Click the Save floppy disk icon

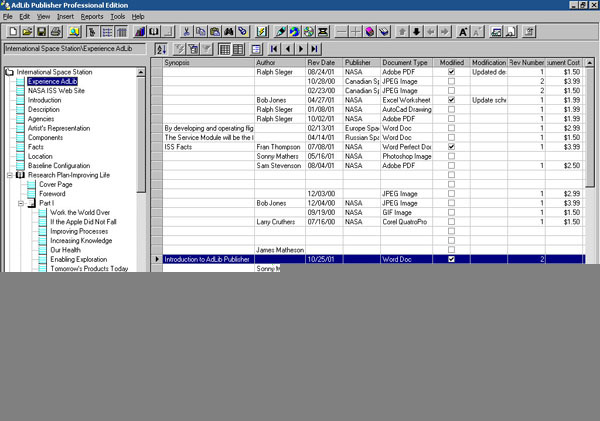[x=41, y=32]
